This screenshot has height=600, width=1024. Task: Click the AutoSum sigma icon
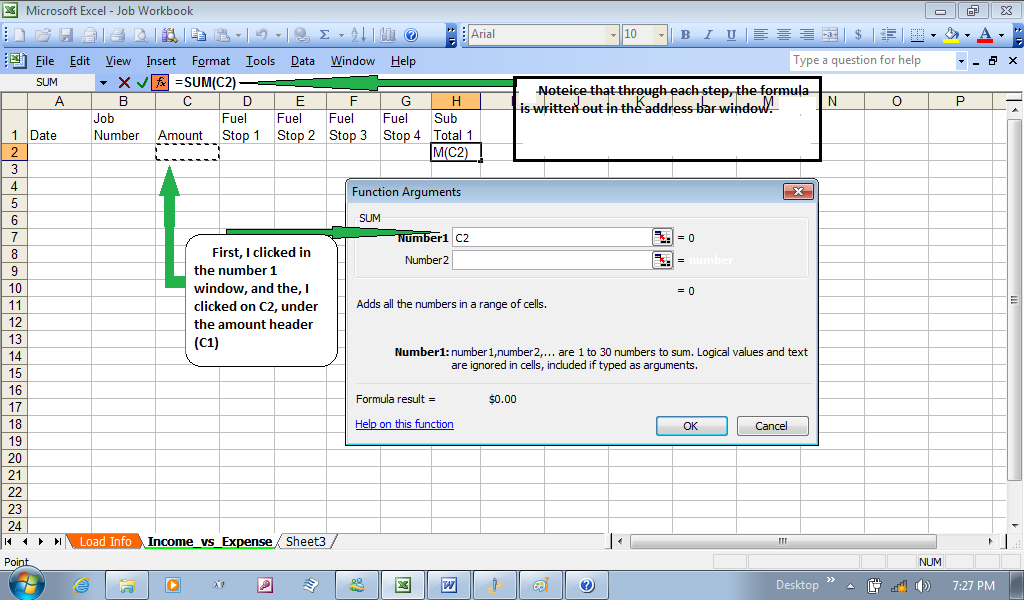(x=326, y=35)
